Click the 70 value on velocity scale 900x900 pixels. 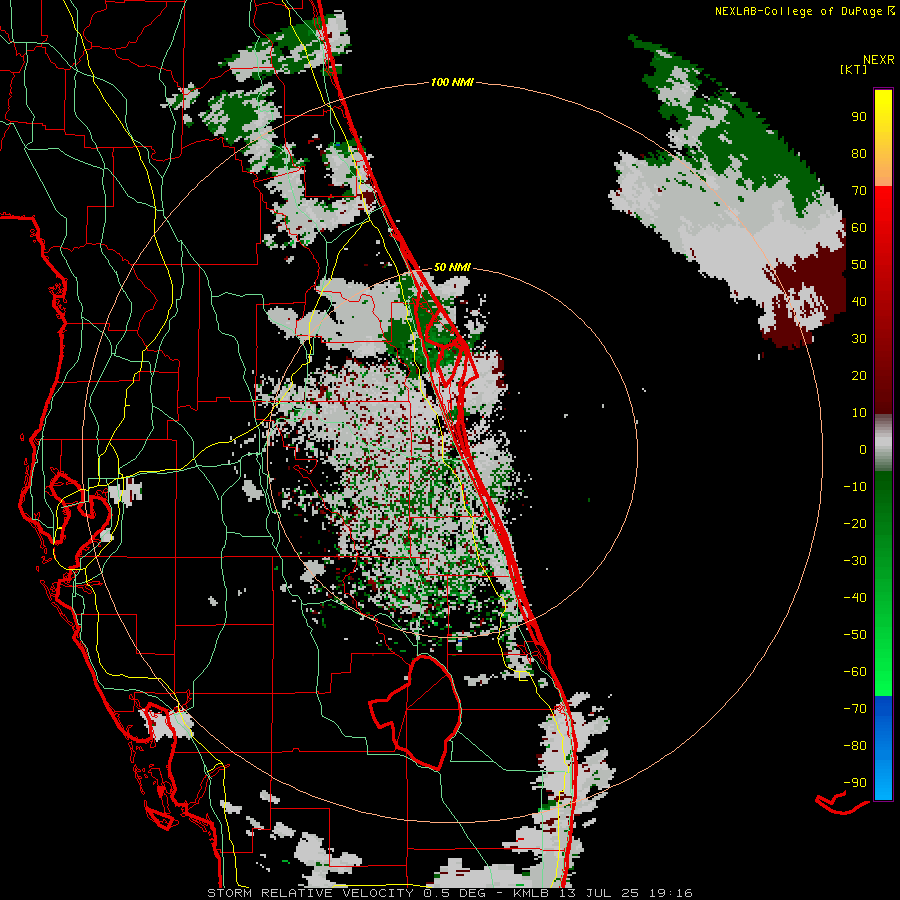coord(859,191)
